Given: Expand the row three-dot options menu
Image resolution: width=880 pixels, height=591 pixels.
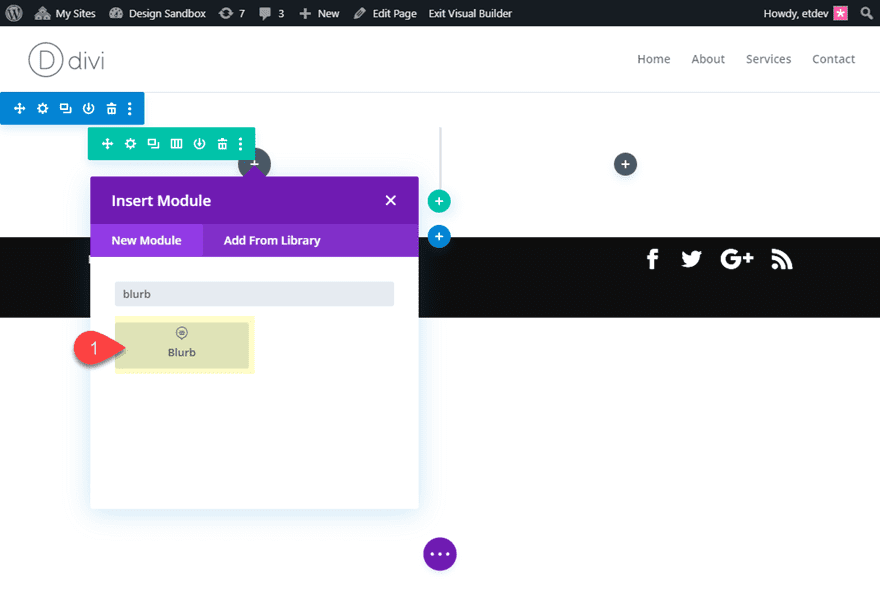Looking at the screenshot, I should point(239,143).
